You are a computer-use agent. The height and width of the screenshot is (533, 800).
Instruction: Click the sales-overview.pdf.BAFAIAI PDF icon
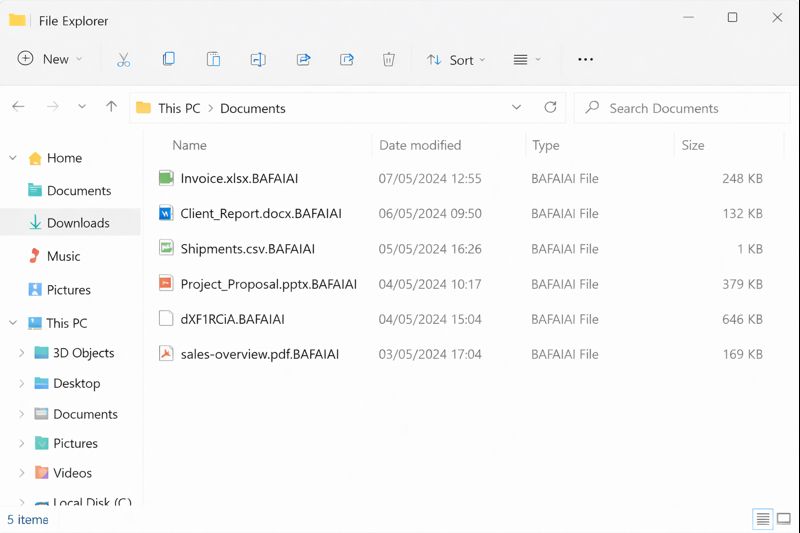(166, 353)
